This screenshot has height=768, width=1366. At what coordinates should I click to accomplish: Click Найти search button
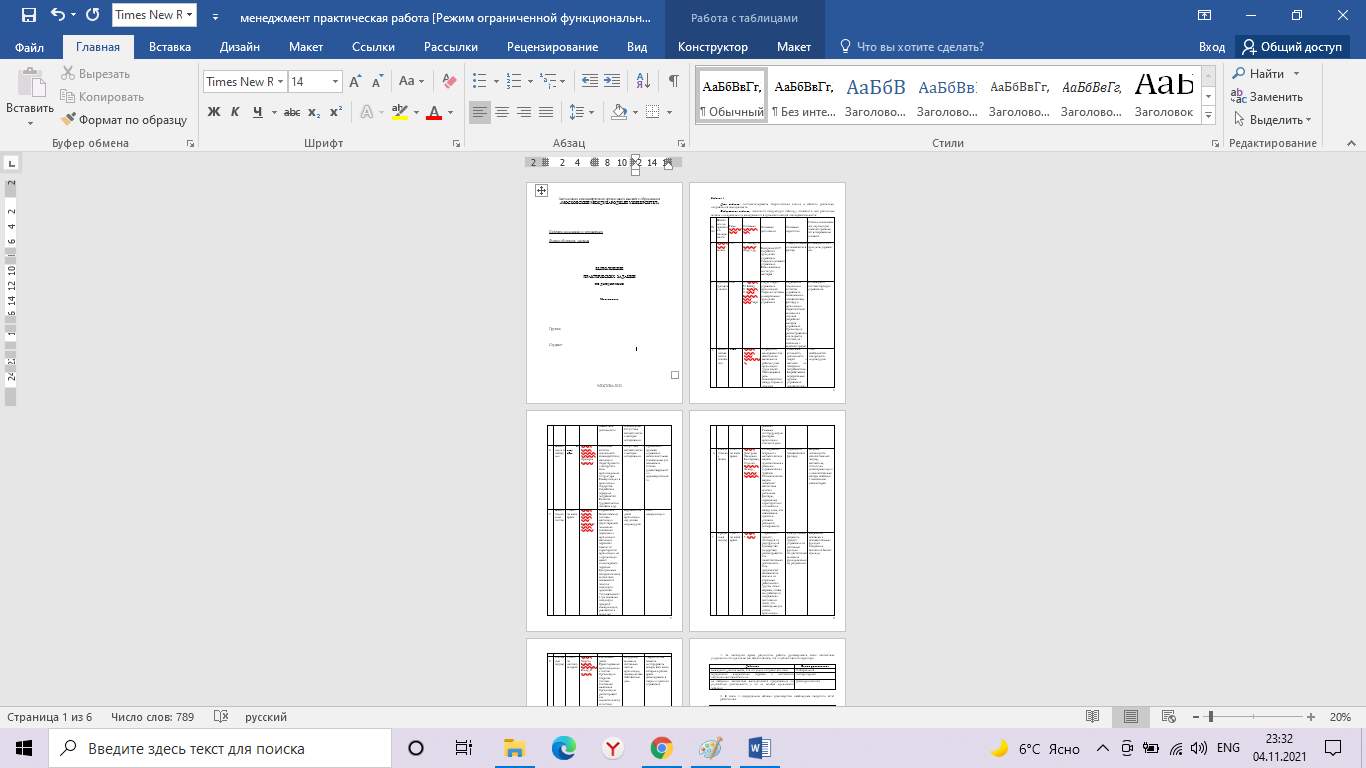pos(1258,74)
